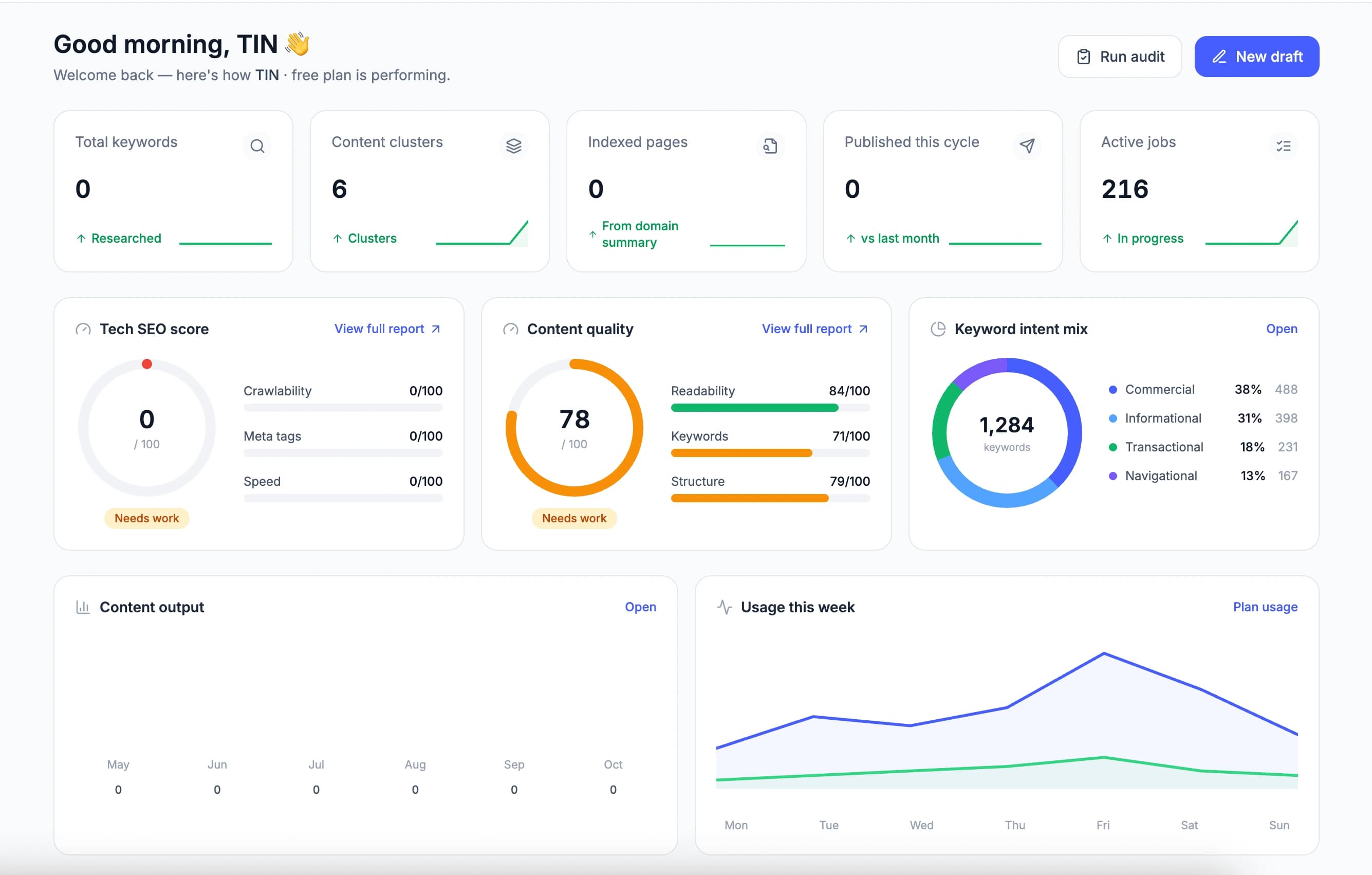Open the Keyword intent mix panel

tap(1282, 329)
